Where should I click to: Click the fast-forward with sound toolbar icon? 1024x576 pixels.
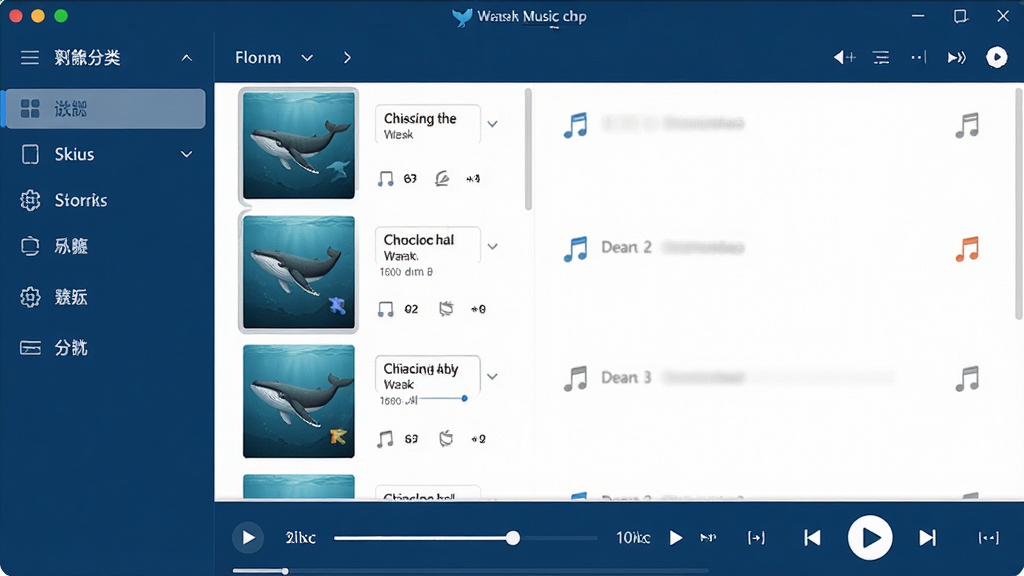tap(957, 57)
